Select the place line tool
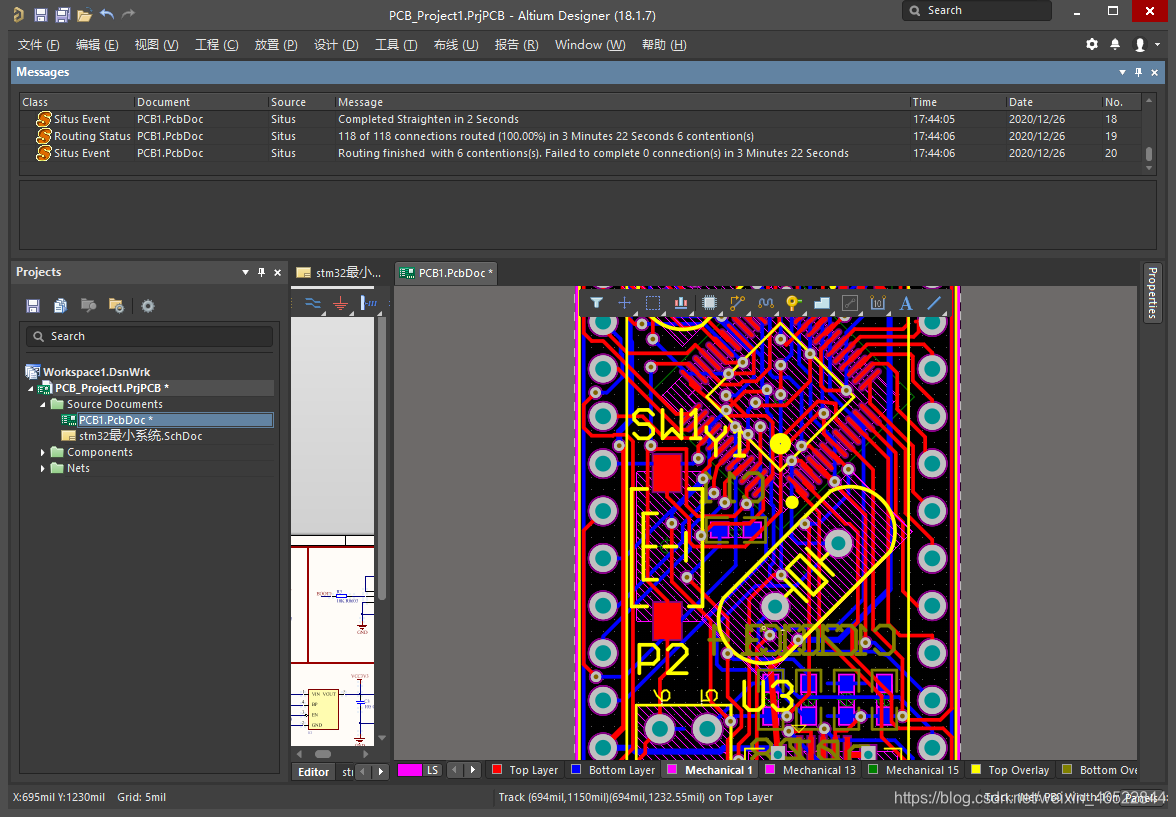Viewport: 1176px width, 817px height. [x=934, y=303]
